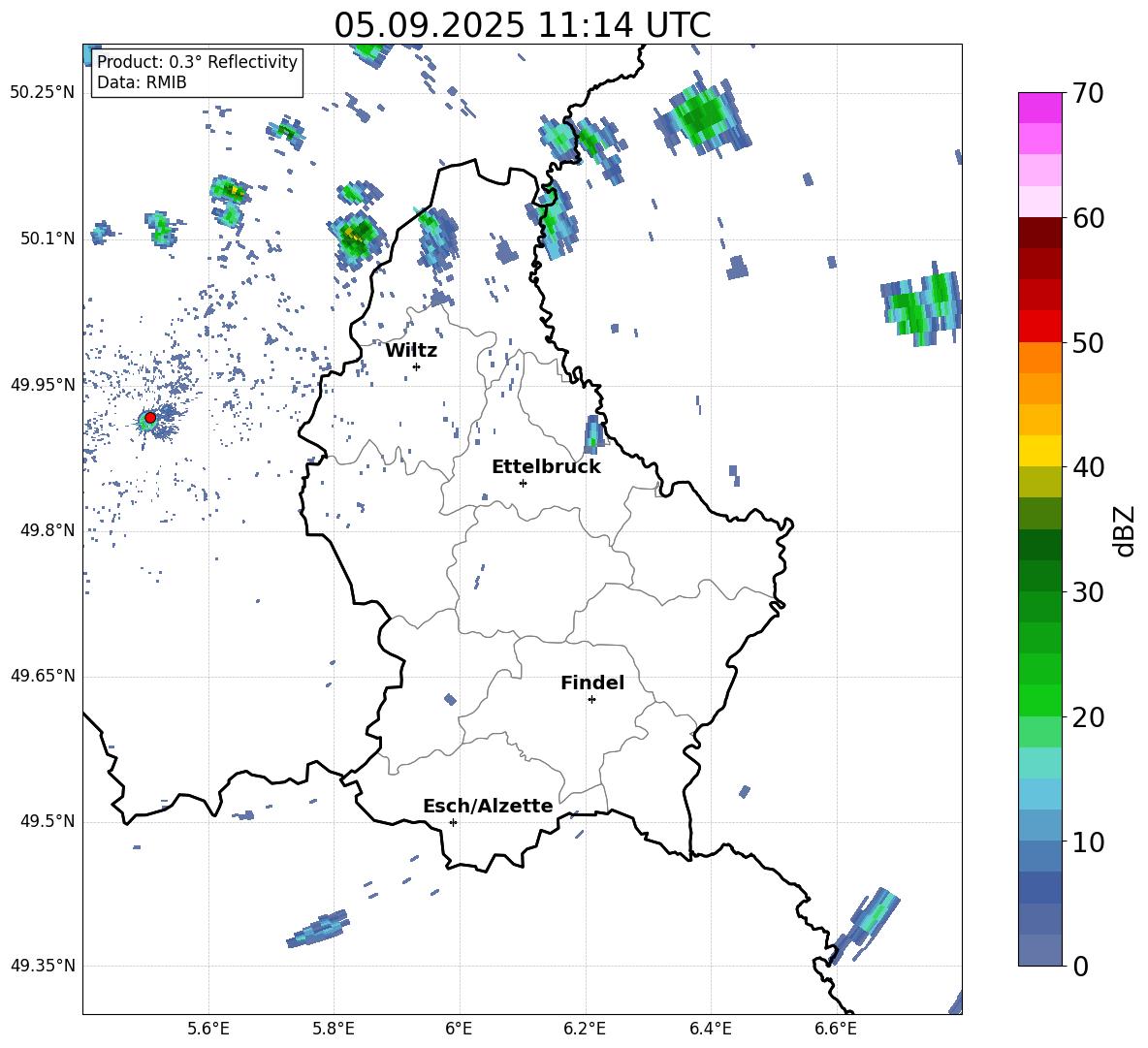Click the 5.6°E longitude label
Screen dimensions: 1148x1048
click(208, 1029)
